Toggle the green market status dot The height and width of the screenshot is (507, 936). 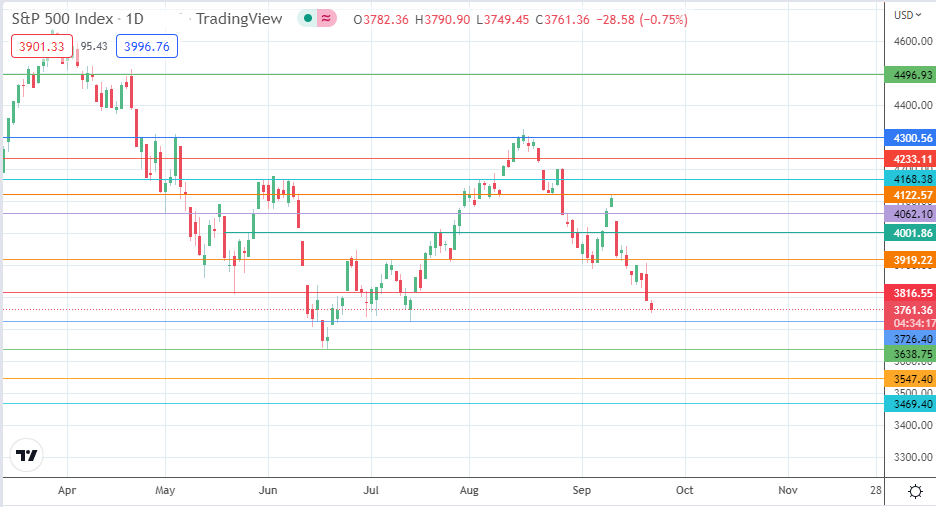point(308,19)
